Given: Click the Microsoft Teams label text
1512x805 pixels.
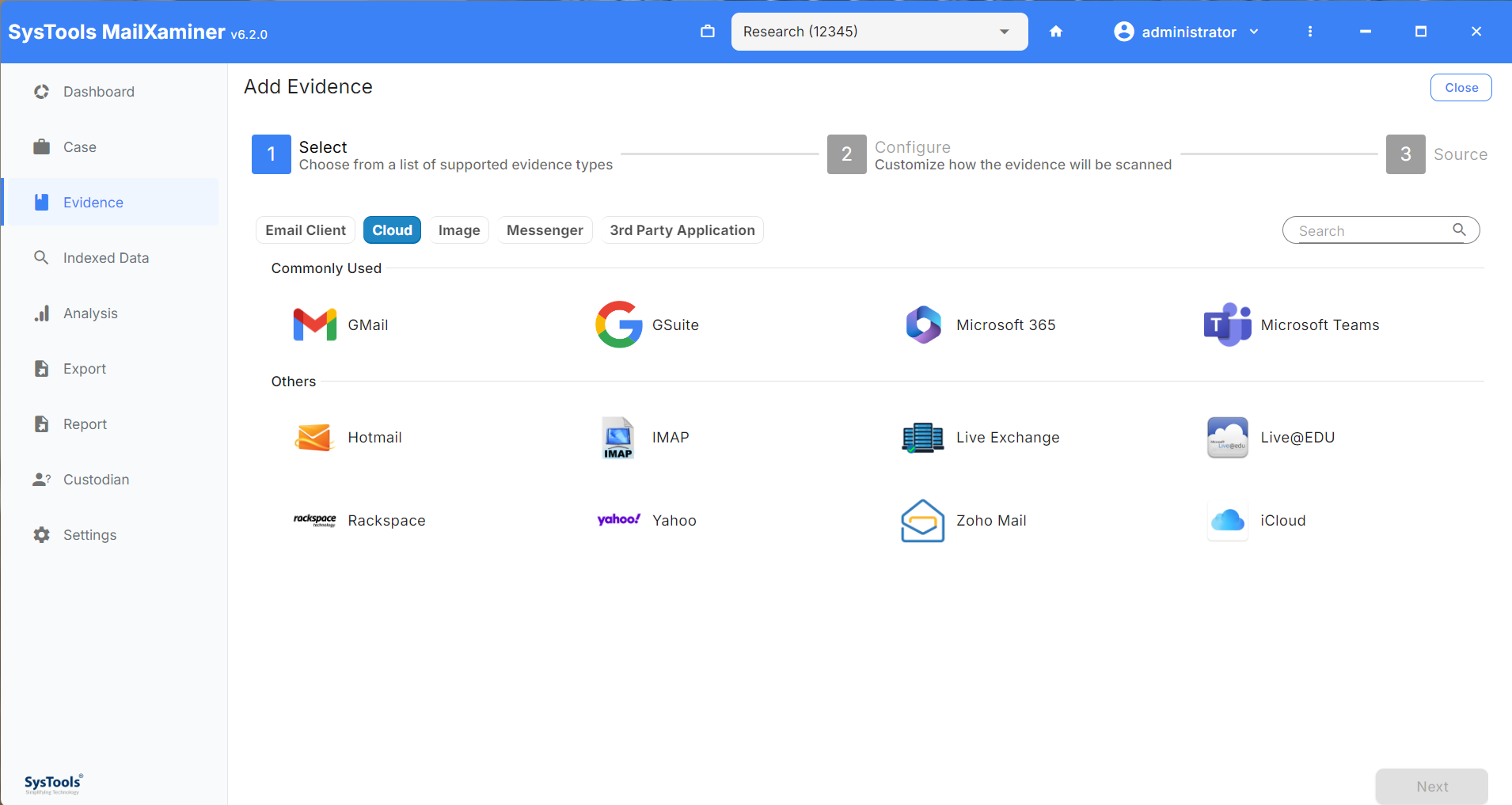Looking at the screenshot, I should (x=1320, y=325).
